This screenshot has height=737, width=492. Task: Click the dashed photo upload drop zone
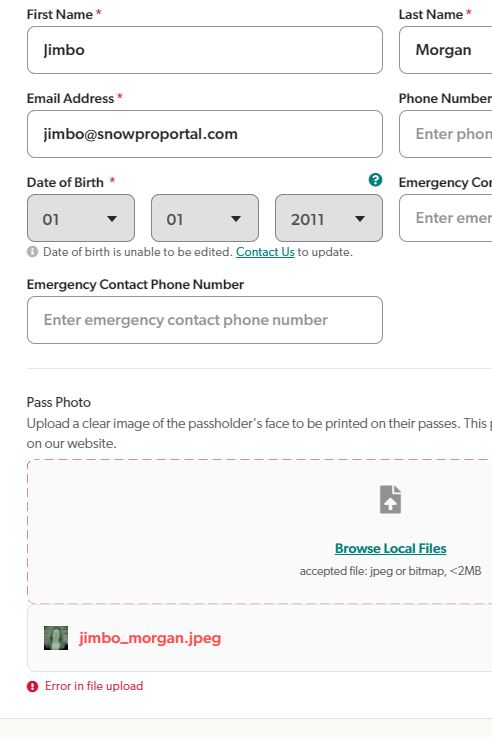(x=260, y=532)
